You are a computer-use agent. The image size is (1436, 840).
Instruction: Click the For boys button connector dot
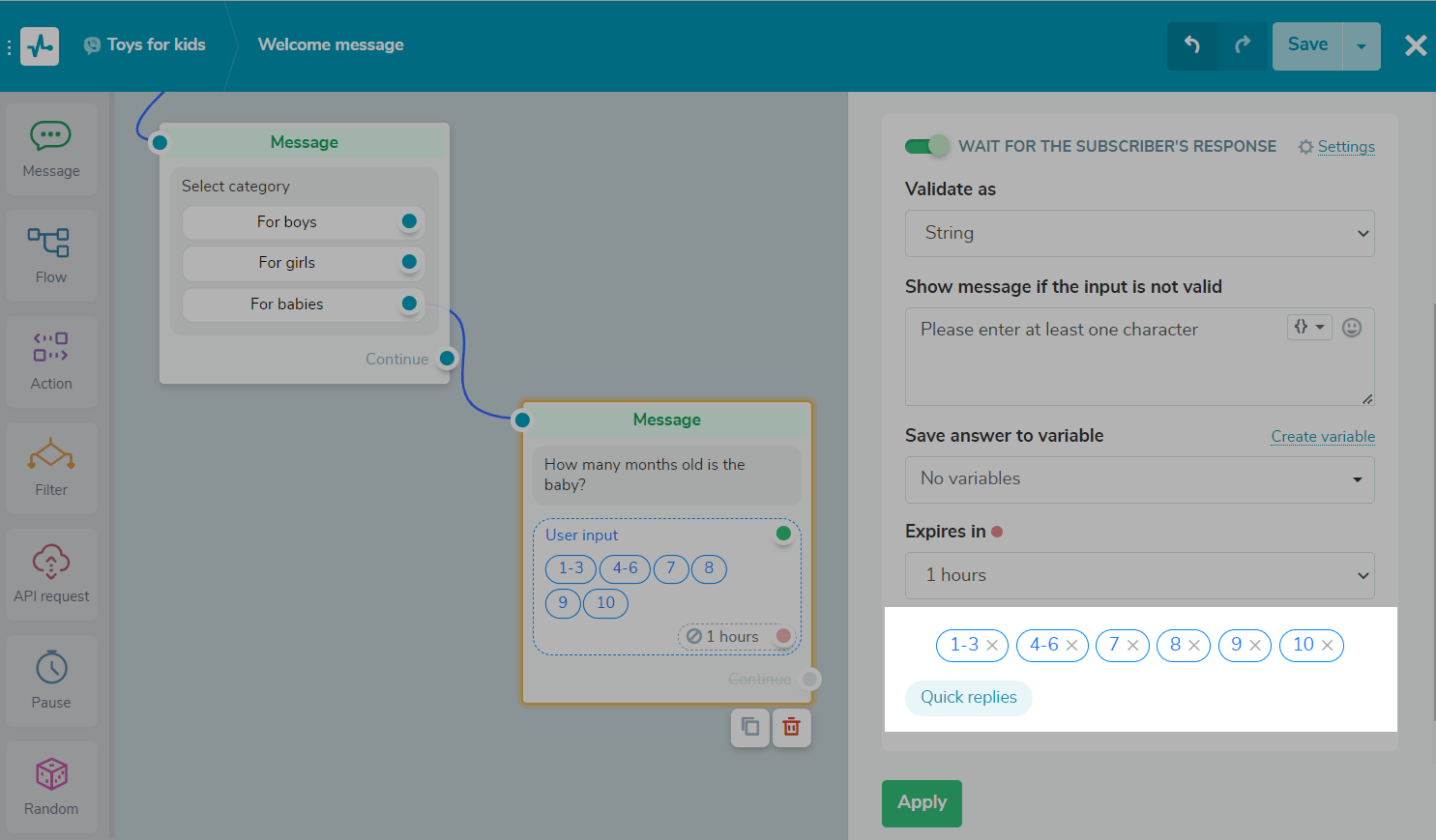[x=409, y=221]
